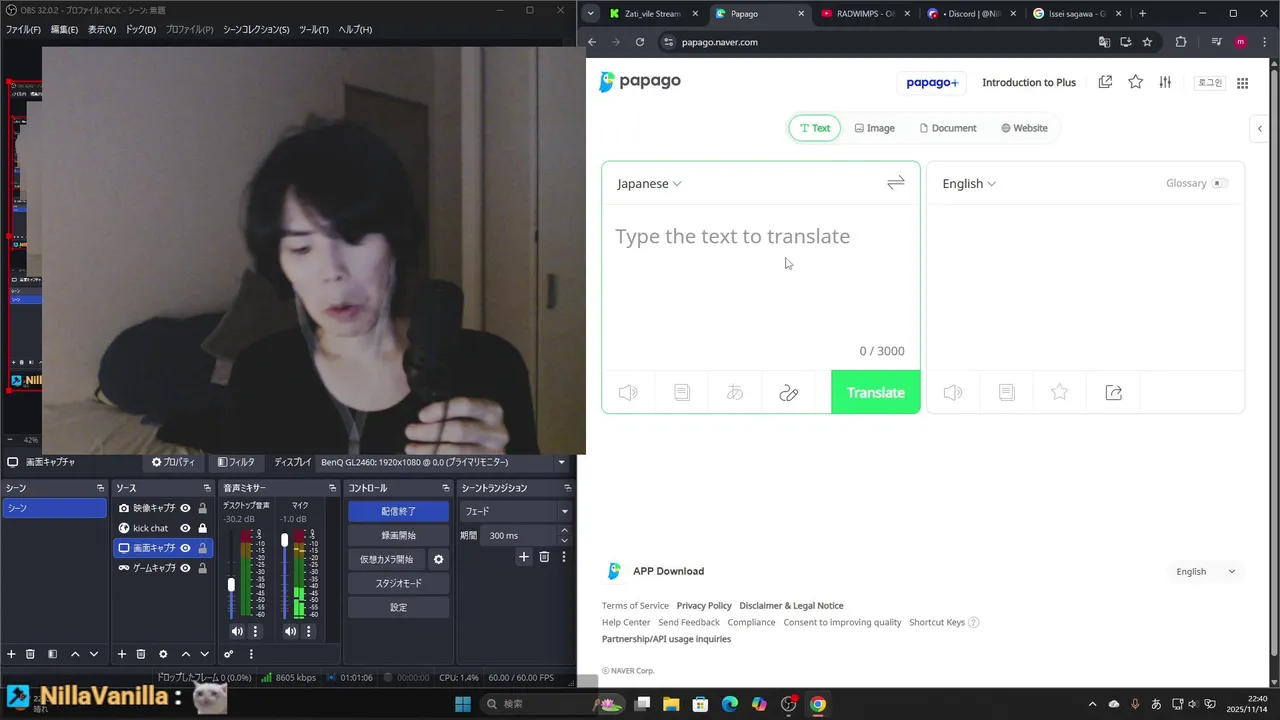Open OBS 表示 menu
This screenshot has width=1280, height=720.
(102, 29)
